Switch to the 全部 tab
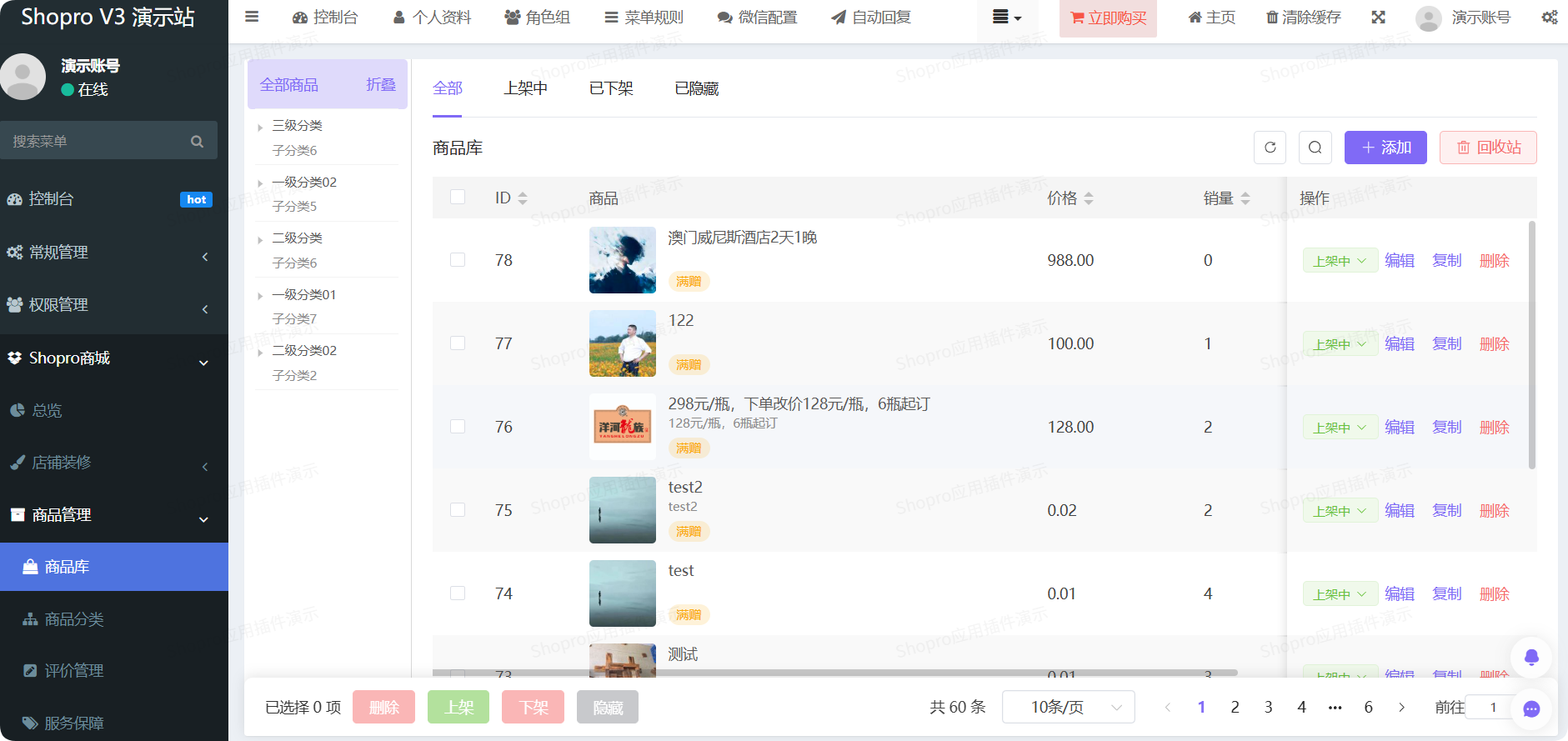The height and width of the screenshot is (741, 1568). pos(448,88)
